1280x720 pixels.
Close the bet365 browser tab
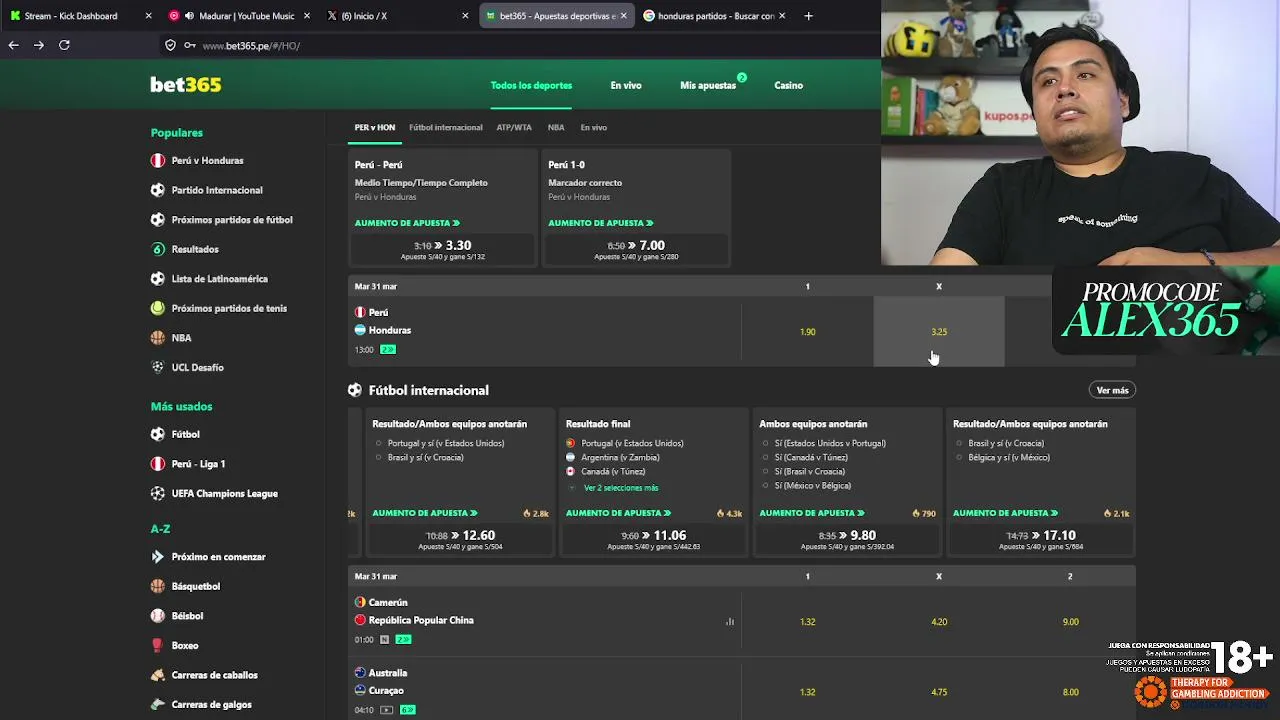pos(625,16)
